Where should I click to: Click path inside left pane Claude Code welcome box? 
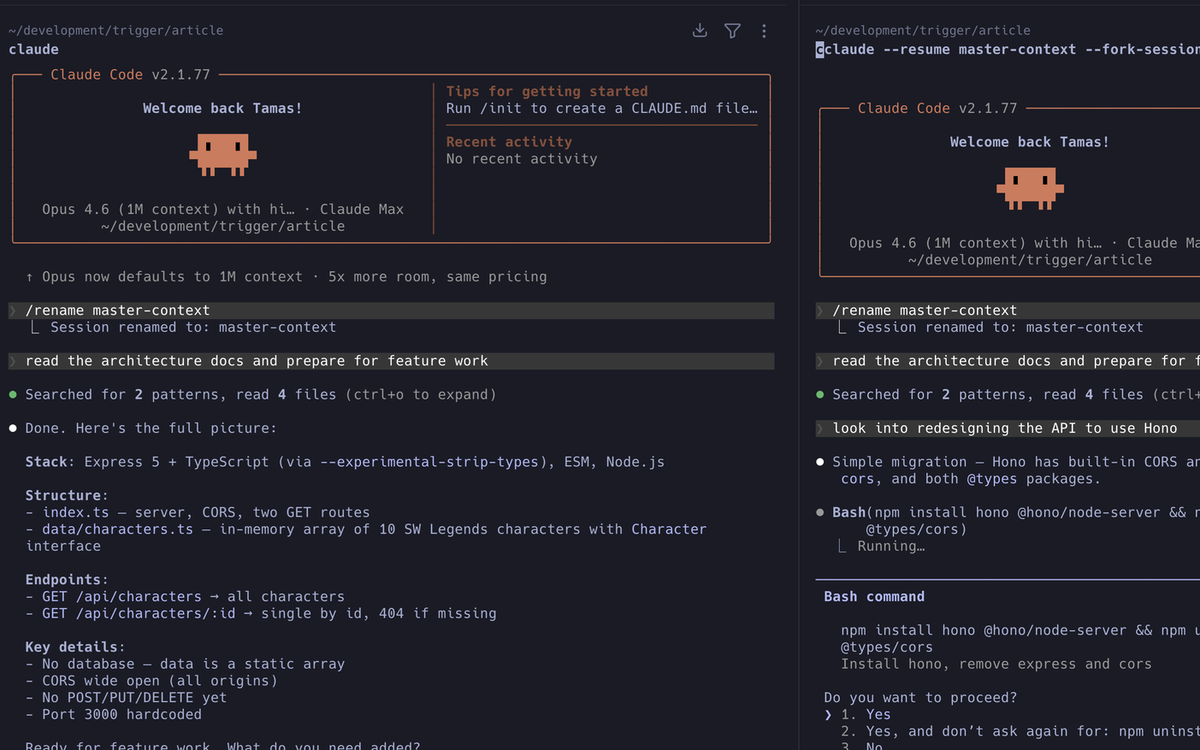click(x=223, y=227)
